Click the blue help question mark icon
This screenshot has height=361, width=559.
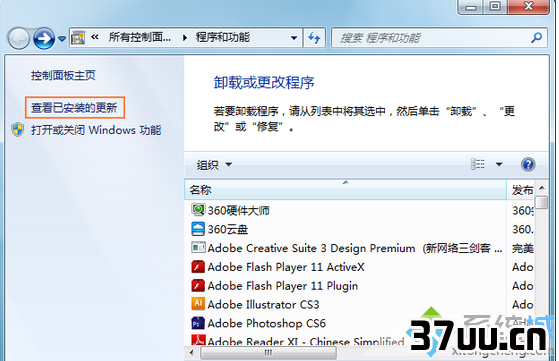click(528, 165)
